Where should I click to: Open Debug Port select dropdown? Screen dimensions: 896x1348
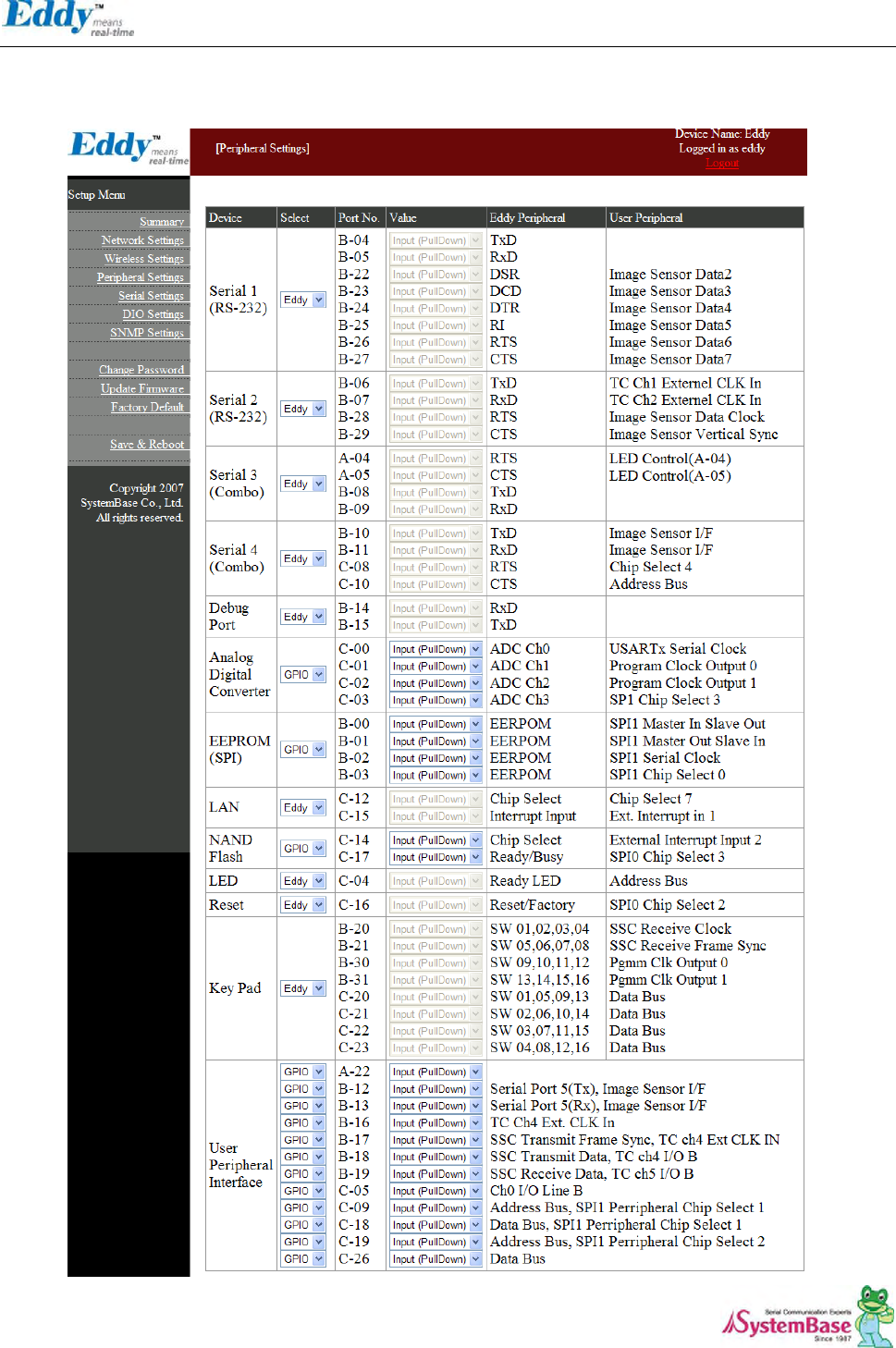pyautogui.click(x=303, y=617)
